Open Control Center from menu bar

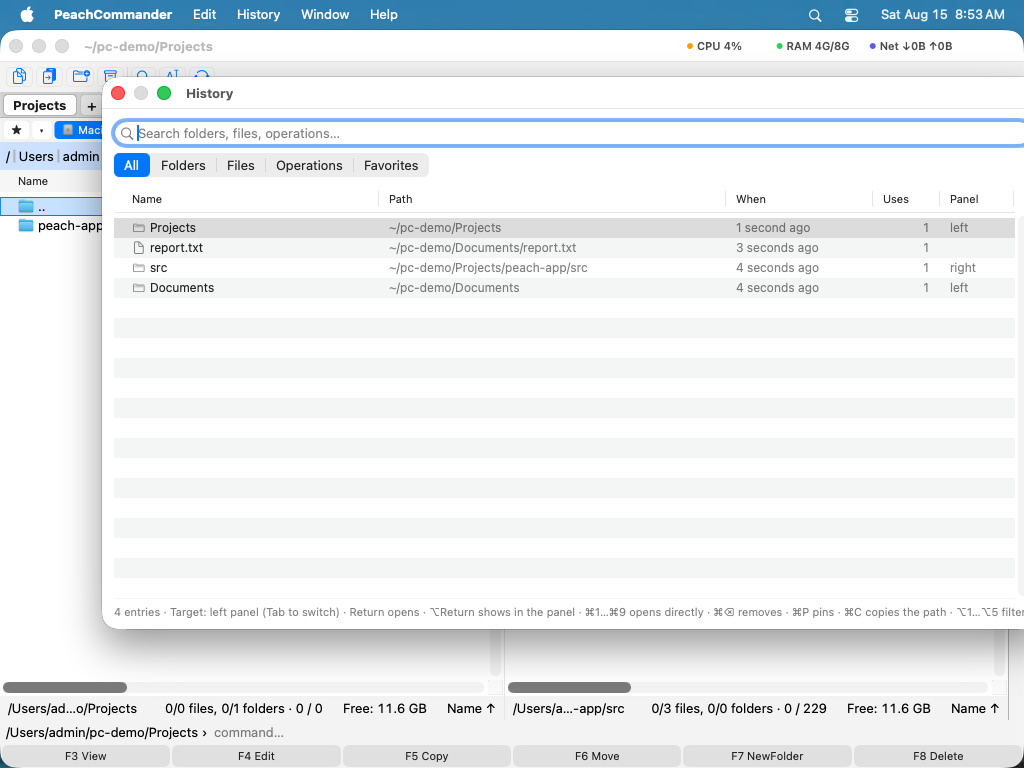[851, 15]
